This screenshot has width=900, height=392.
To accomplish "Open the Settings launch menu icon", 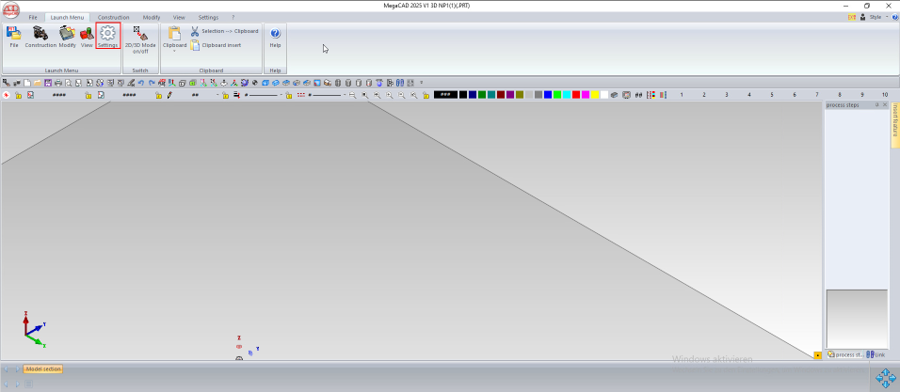I will click(x=108, y=36).
